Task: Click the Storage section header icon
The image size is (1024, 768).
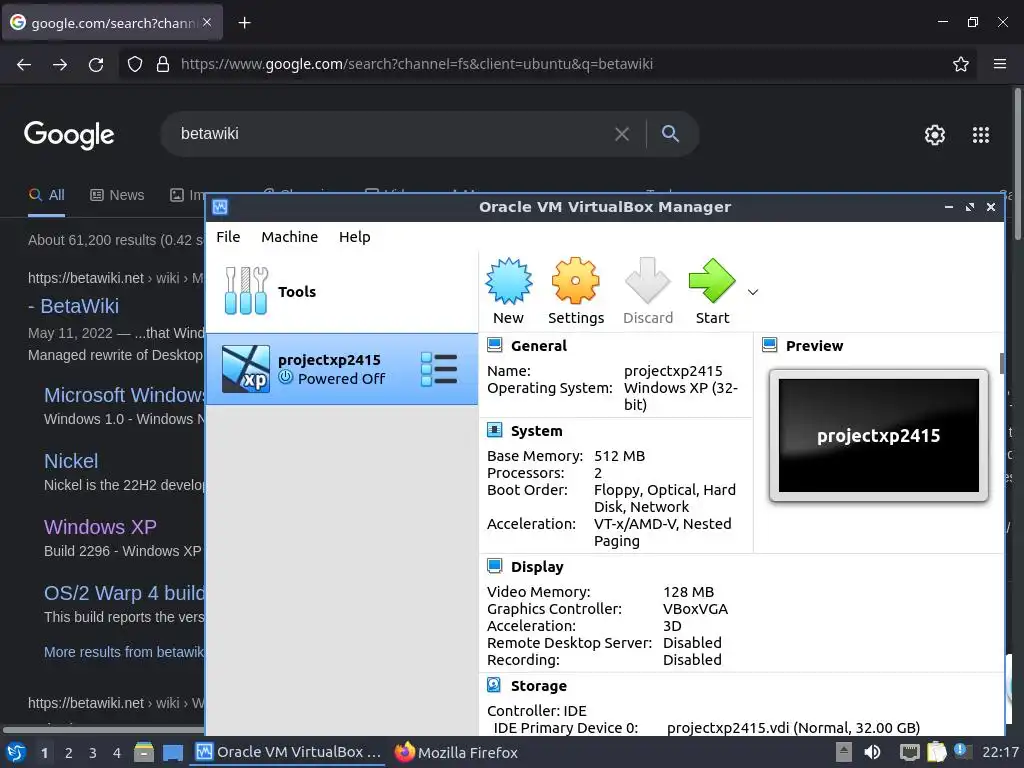Action: pyautogui.click(x=494, y=684)
